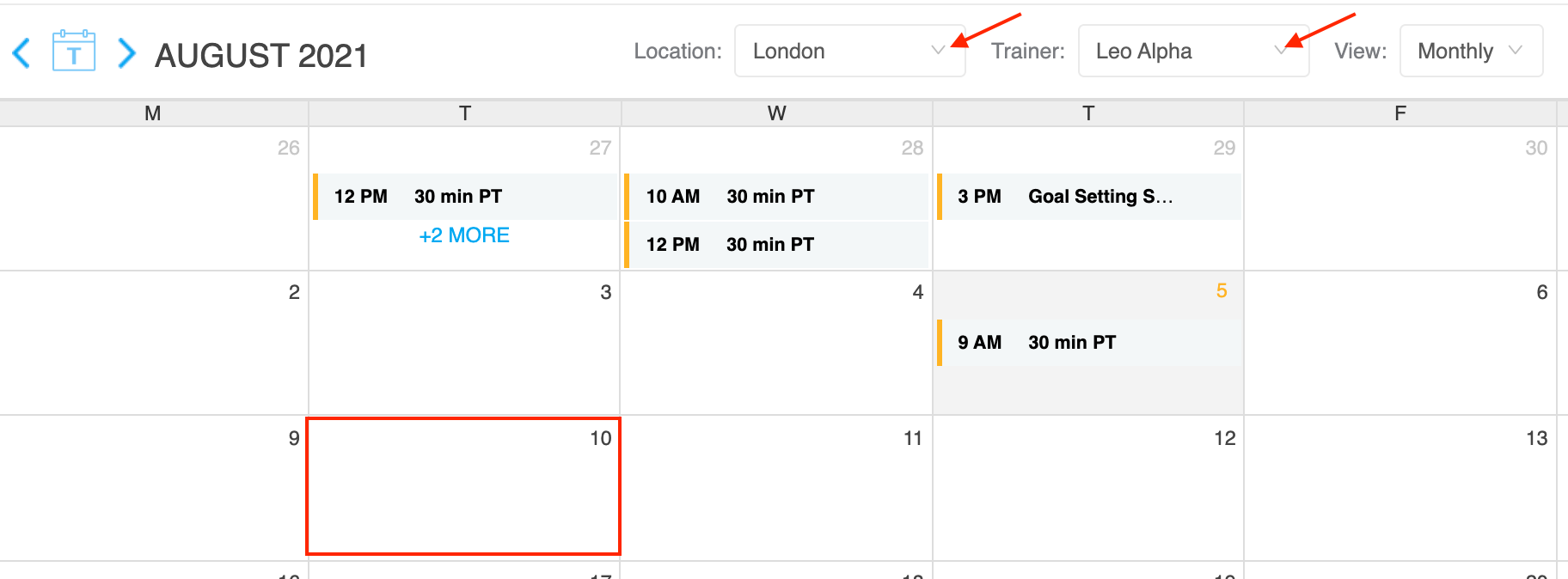1568x579 pixels.
Task: Expand the +2 MORE link on the 27th
Action: (464, 235)
